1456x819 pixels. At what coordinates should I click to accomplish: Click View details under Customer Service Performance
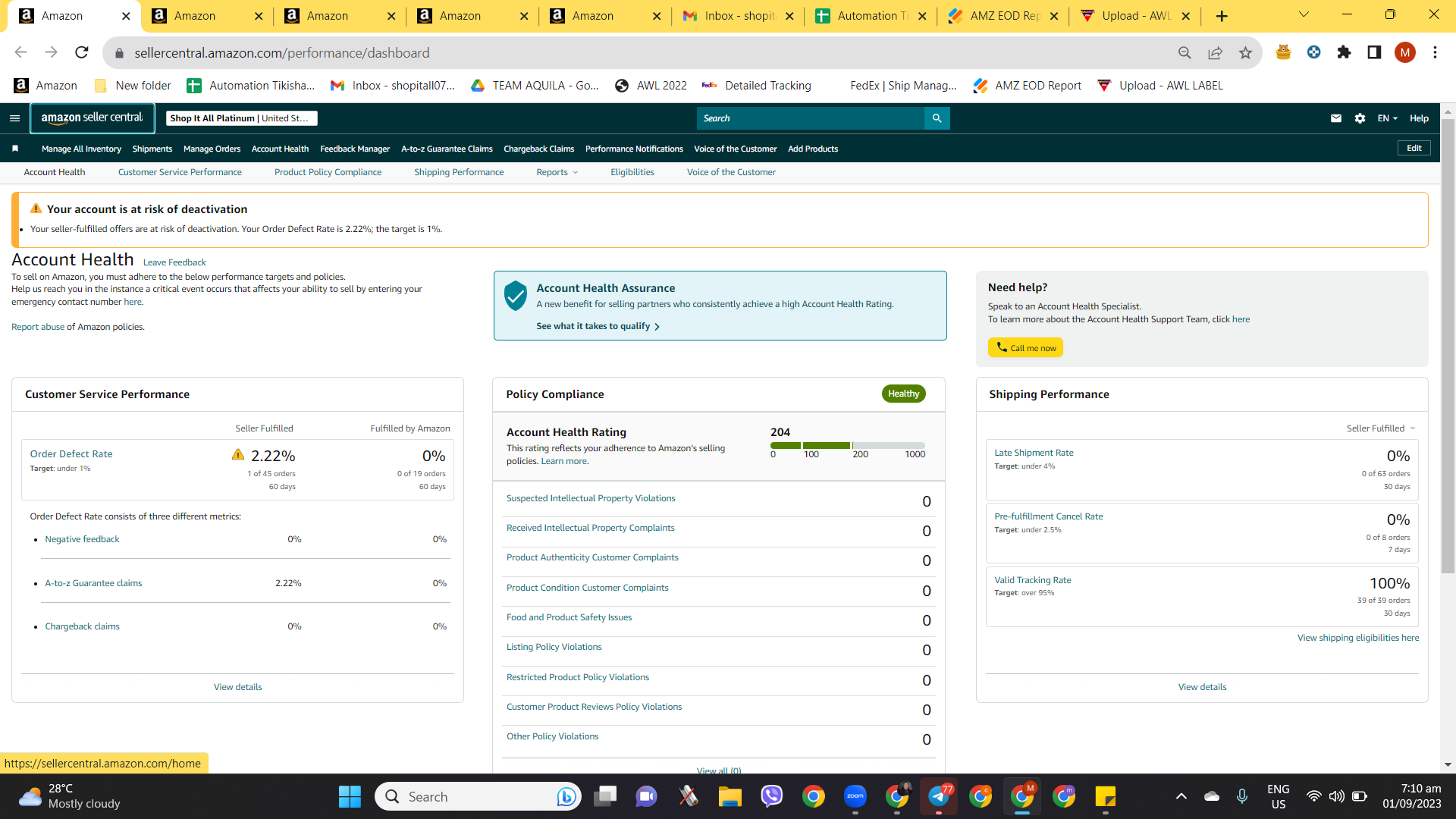pos(237,687)
